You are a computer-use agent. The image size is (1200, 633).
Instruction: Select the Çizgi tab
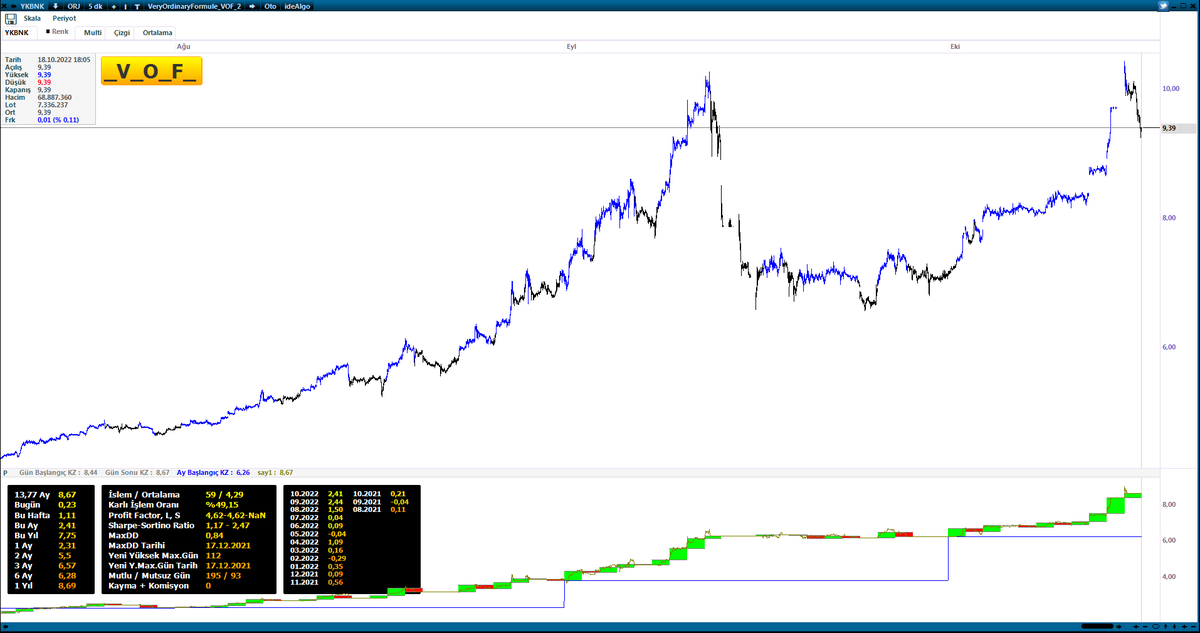click(x=120, y=33)
